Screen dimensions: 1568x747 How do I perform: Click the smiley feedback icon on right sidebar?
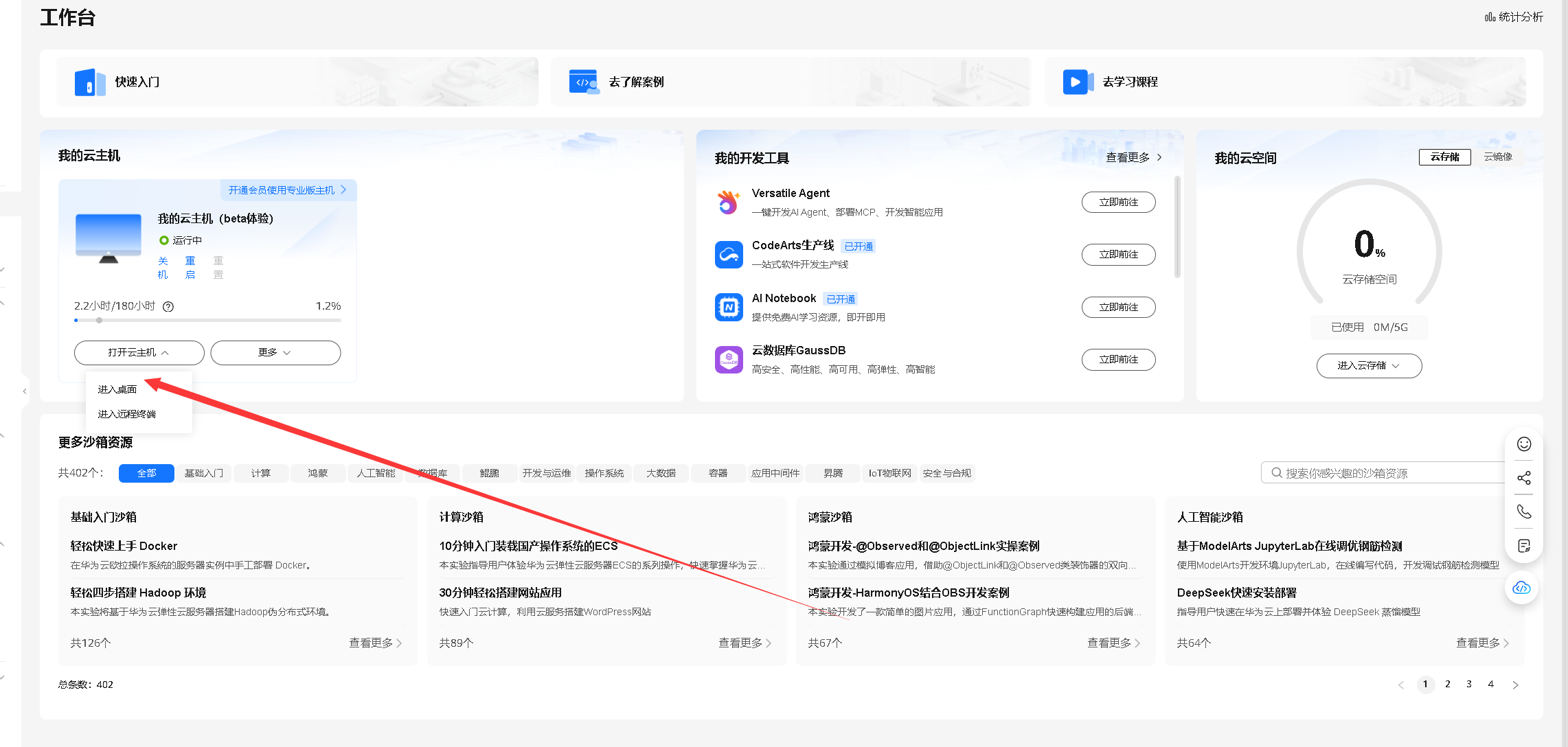1523,444
